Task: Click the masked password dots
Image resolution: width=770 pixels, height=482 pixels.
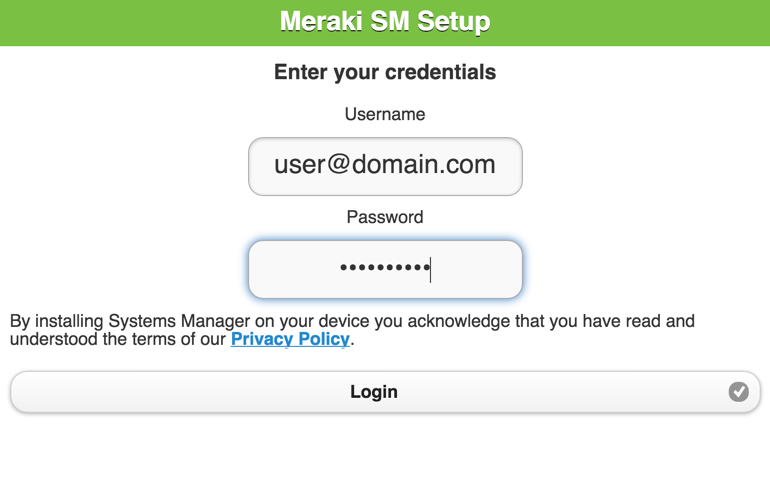Action: coord(385,268)
